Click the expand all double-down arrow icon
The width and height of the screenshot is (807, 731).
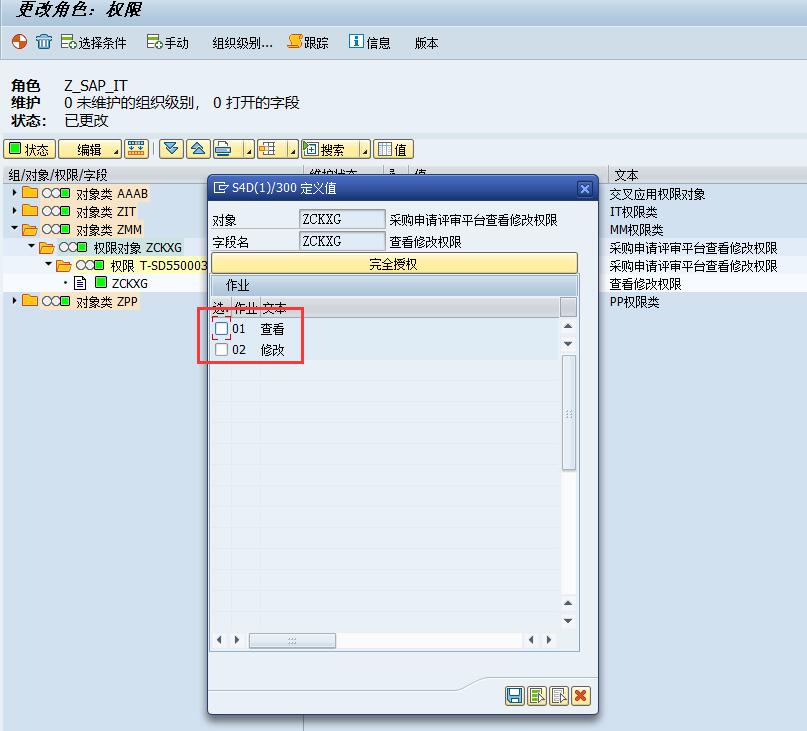(171, 149)
